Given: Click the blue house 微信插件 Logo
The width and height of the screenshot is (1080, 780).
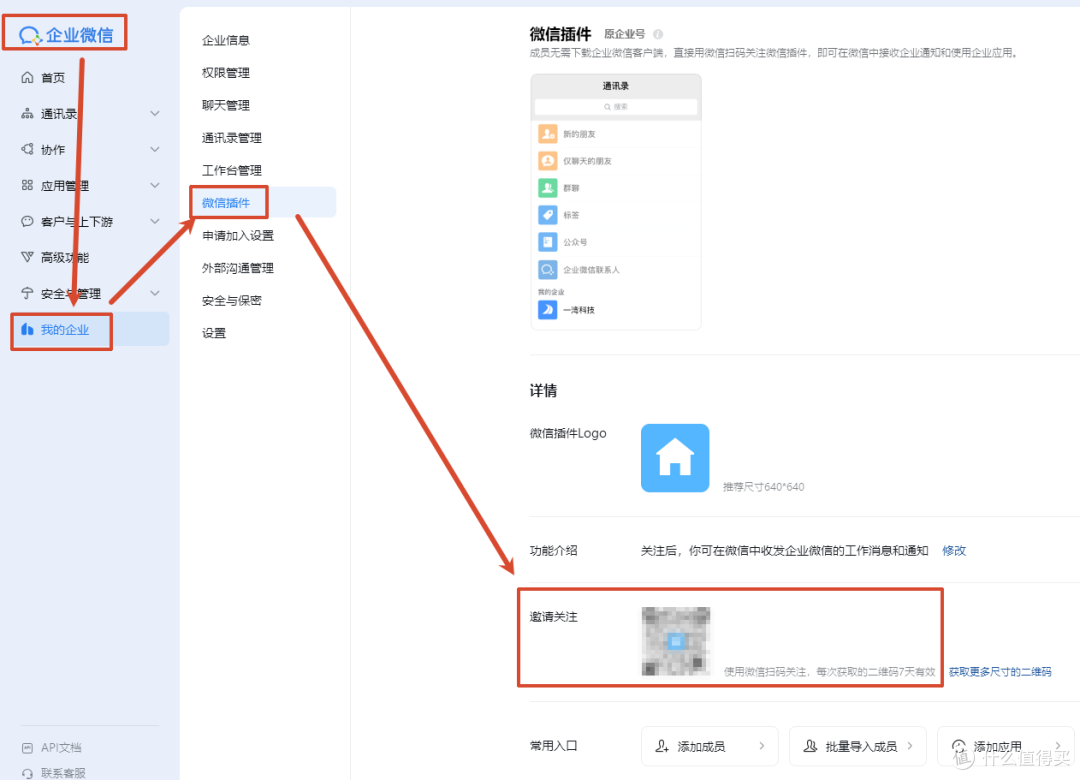Looking at the screenshot, I should point(675,458).
